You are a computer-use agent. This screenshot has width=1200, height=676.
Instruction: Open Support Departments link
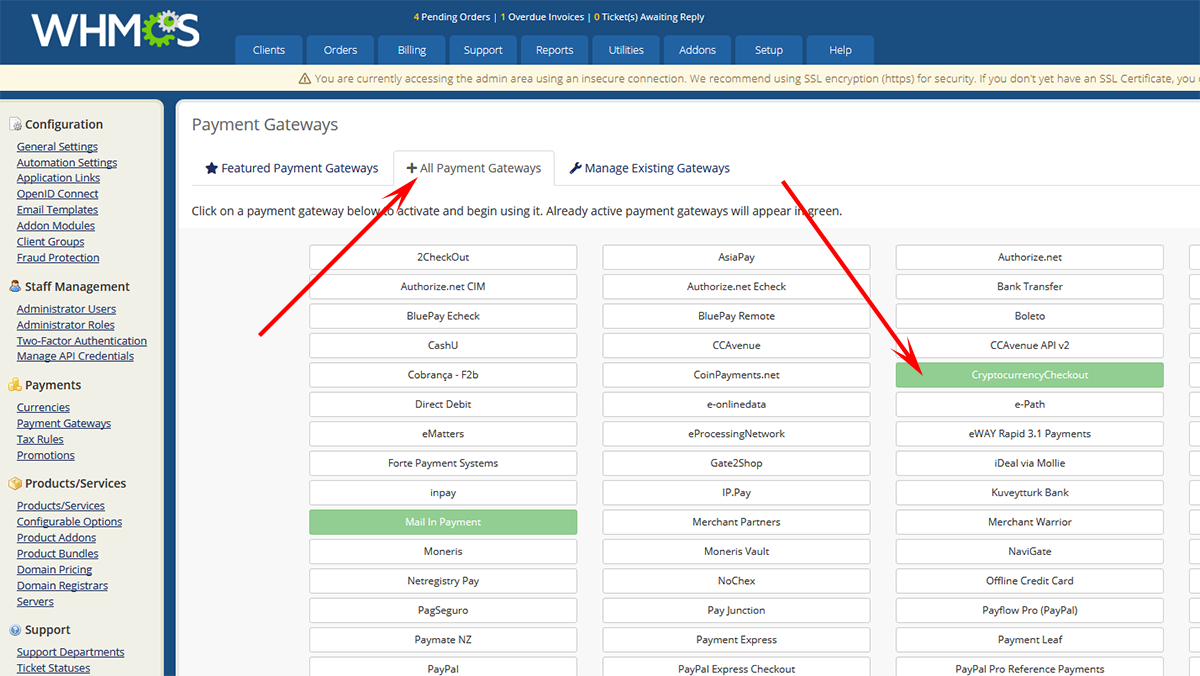tap(71, 652)
